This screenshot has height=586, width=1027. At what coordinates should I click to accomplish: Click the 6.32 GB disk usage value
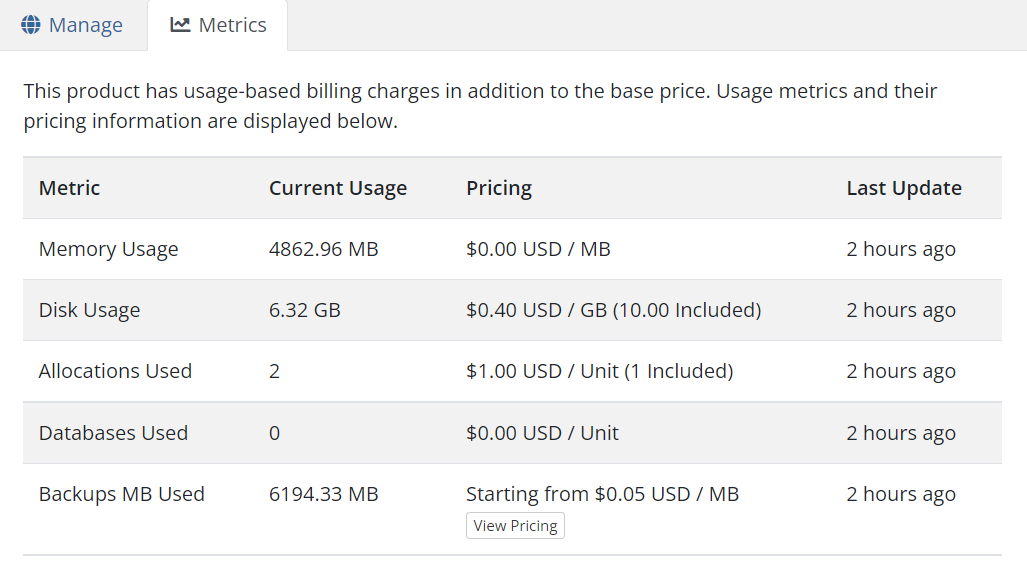(305, 310)
